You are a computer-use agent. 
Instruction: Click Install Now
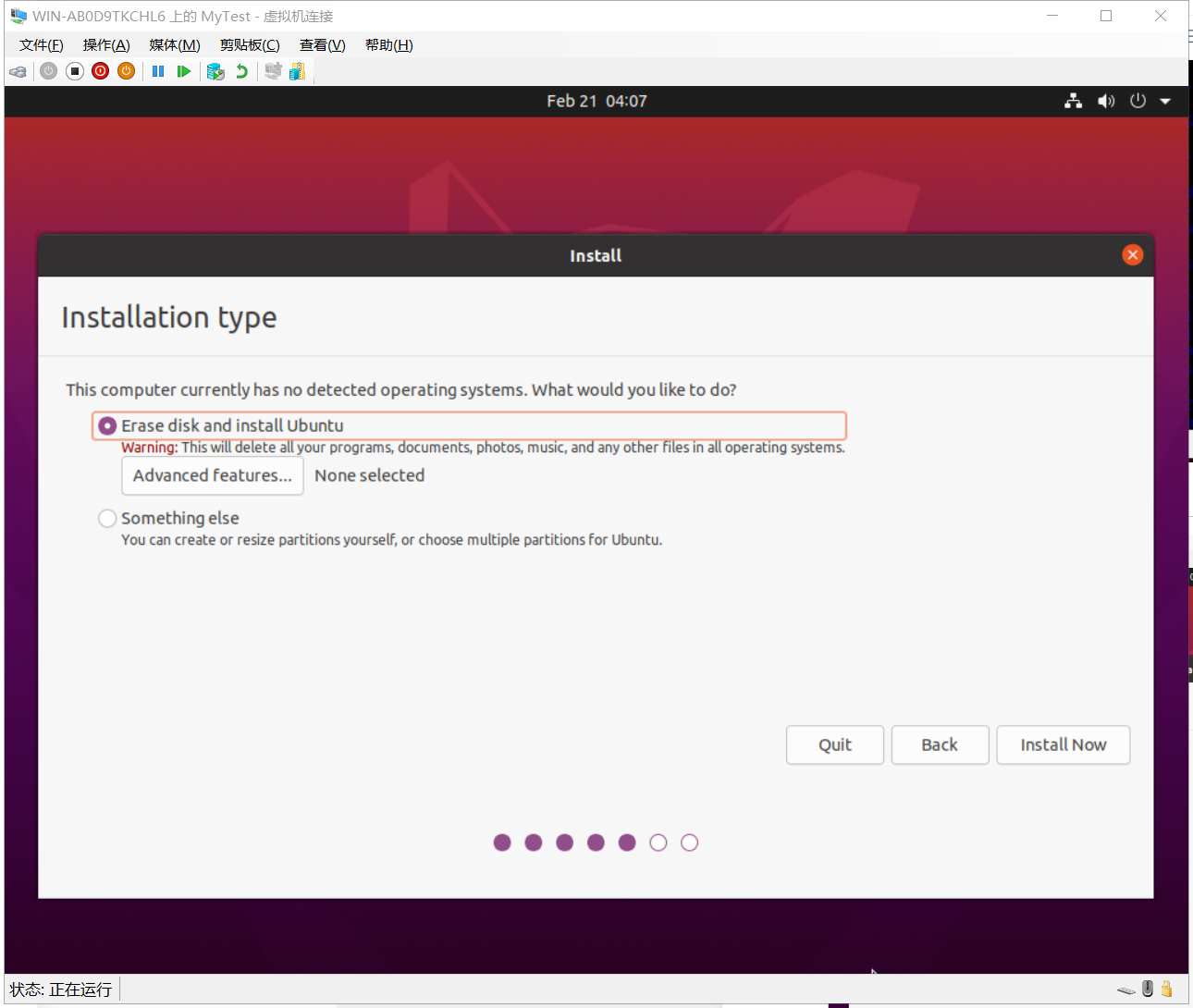(1064, 745)
